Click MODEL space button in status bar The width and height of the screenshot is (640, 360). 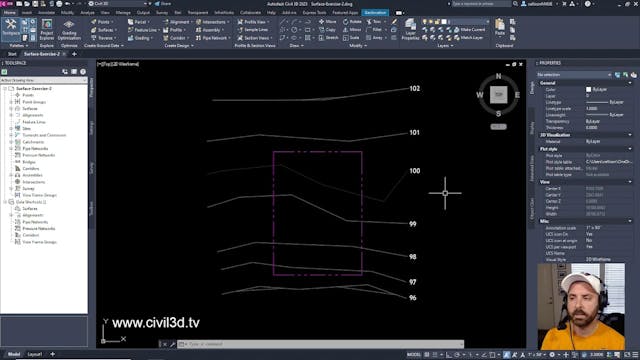413,355
